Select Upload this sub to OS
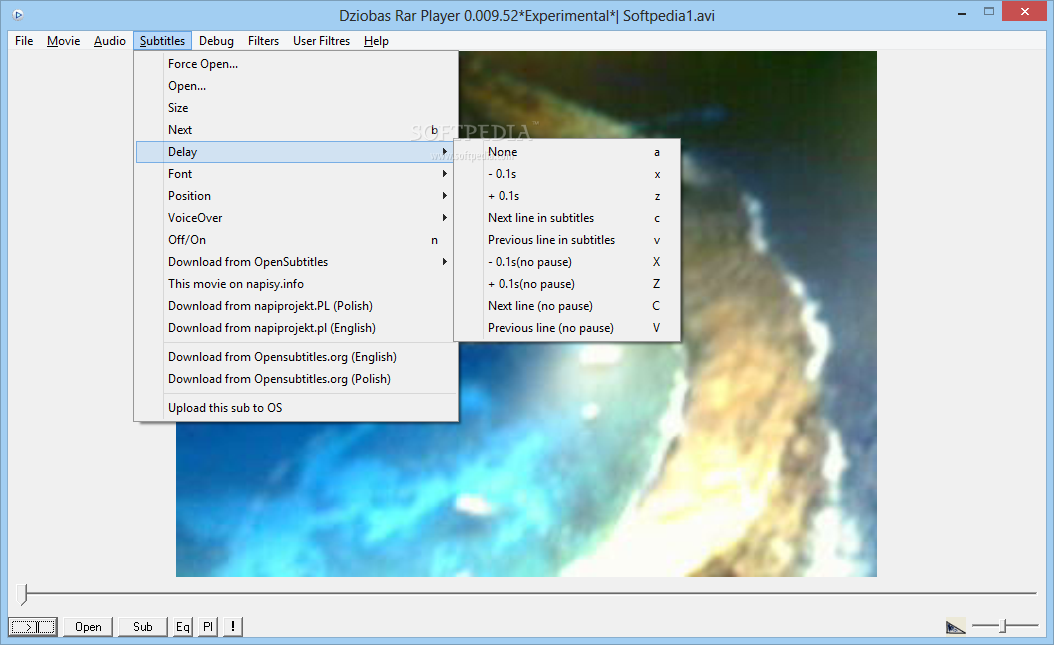The image size is (1054, 645). tap(296, 408)
